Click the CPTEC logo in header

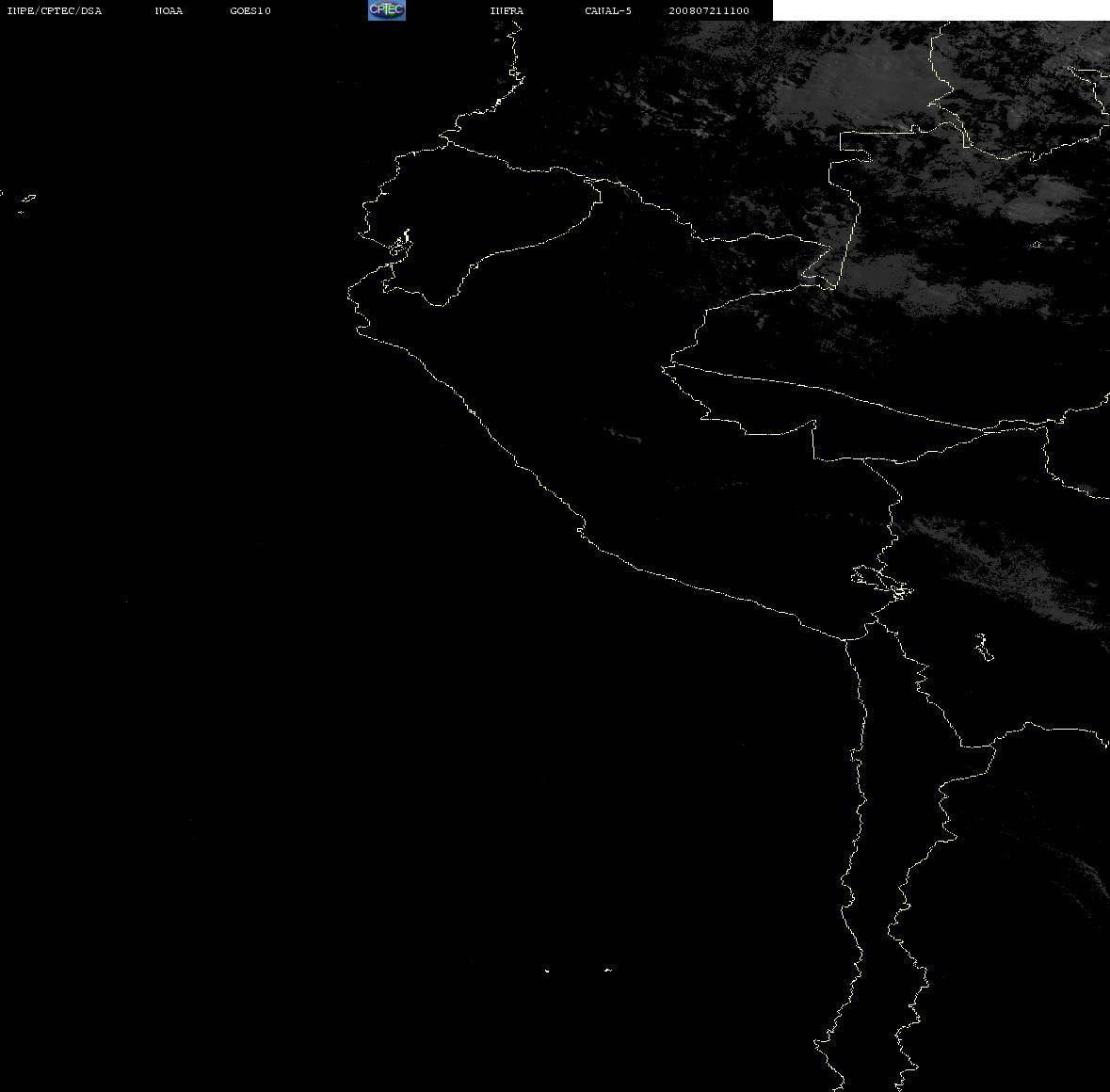(x=387, y=10)
